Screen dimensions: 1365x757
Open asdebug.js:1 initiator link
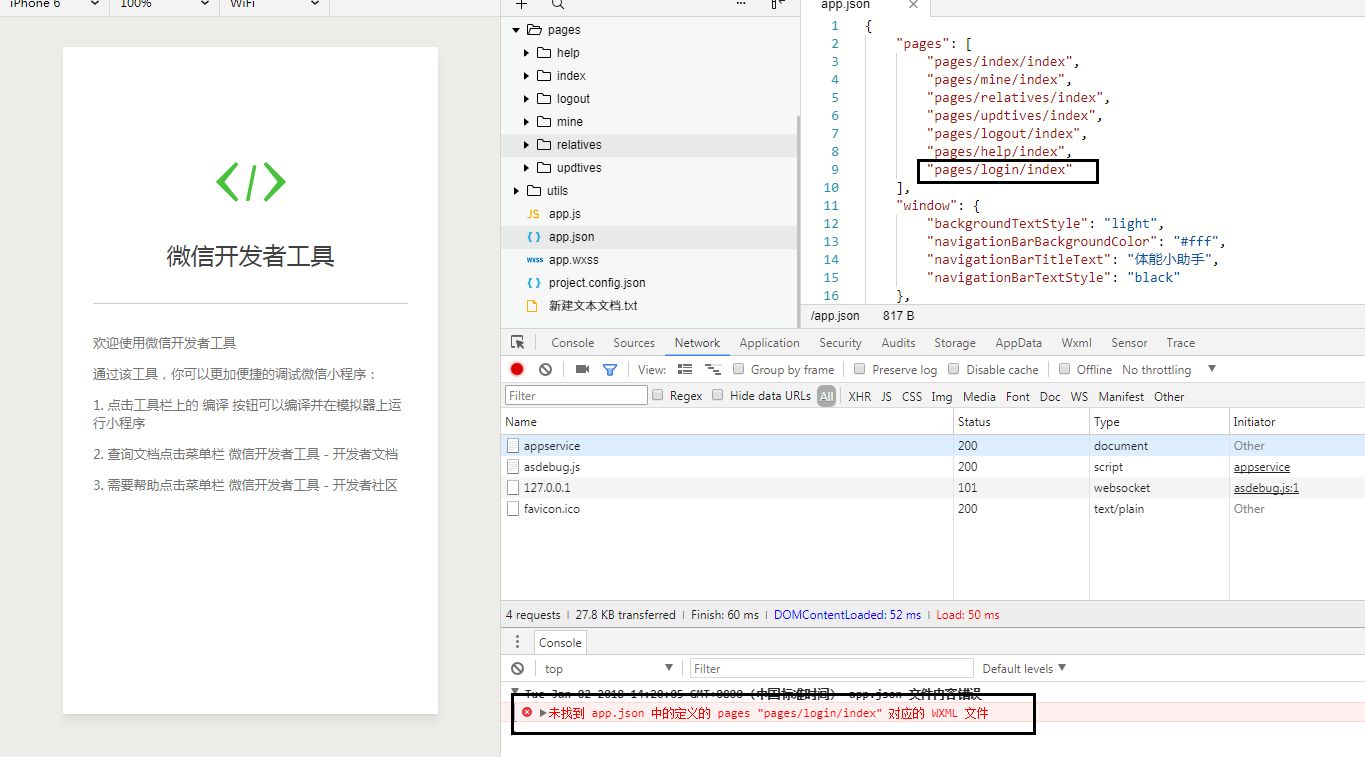pyautogui.click(x=1266, y=488)
